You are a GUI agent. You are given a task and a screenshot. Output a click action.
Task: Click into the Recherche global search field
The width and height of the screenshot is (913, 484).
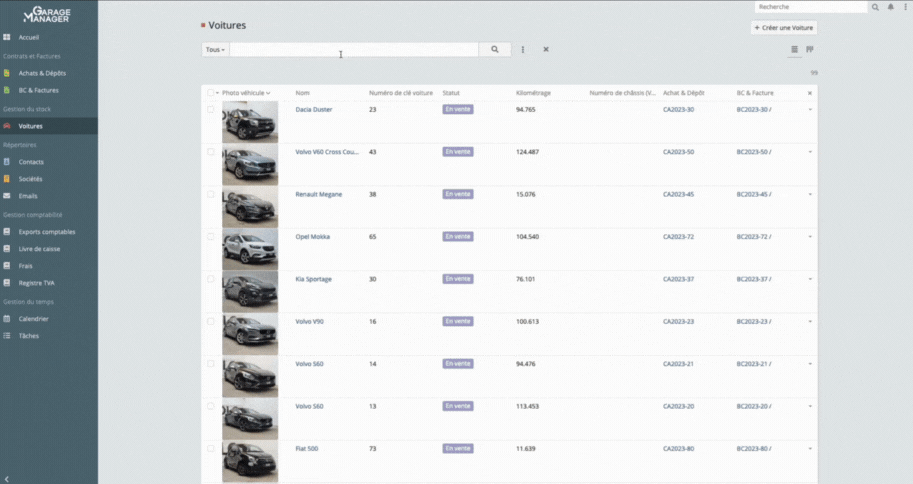(810, 7)
